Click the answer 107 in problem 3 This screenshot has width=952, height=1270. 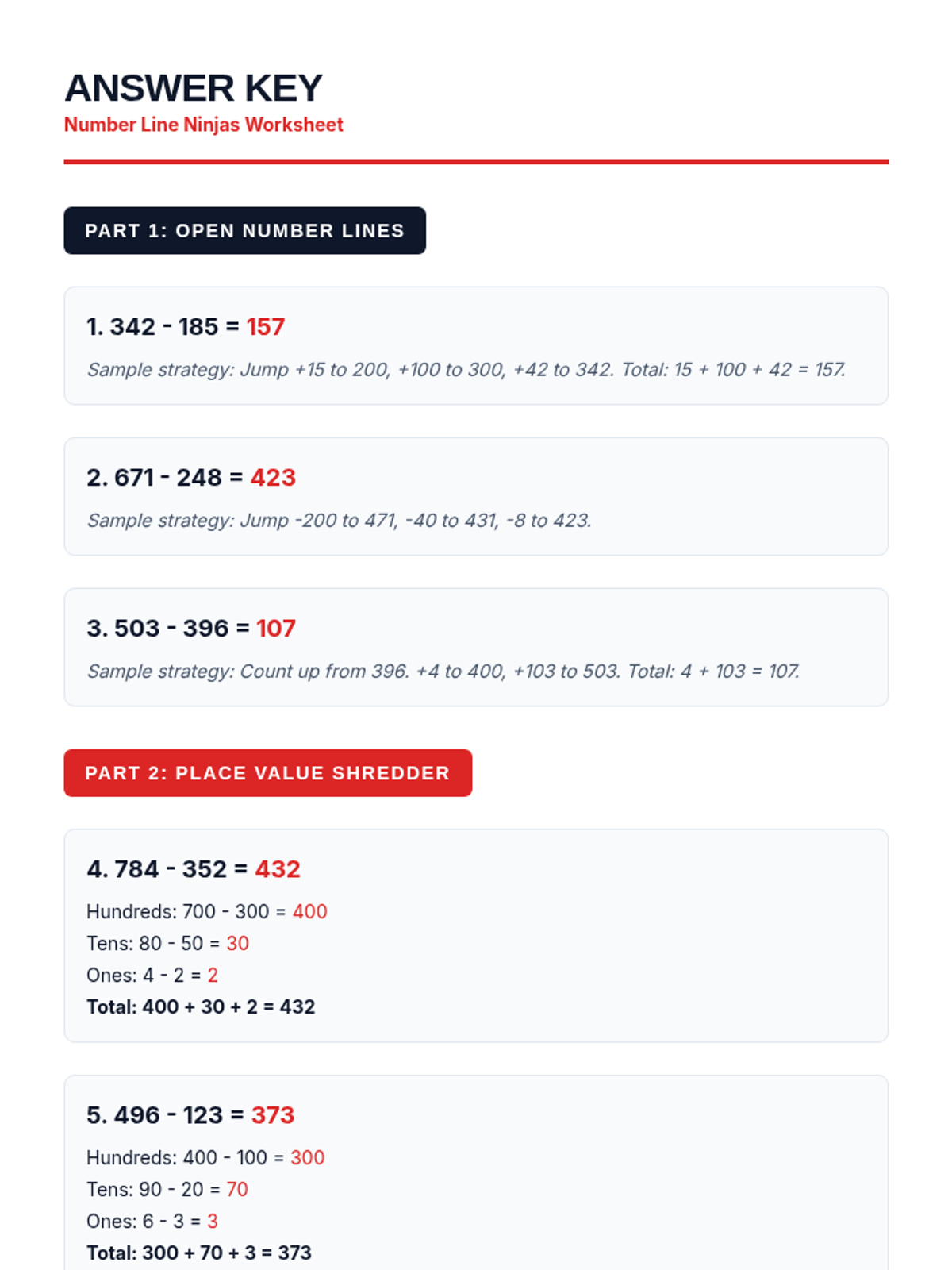tap(276, 629)
